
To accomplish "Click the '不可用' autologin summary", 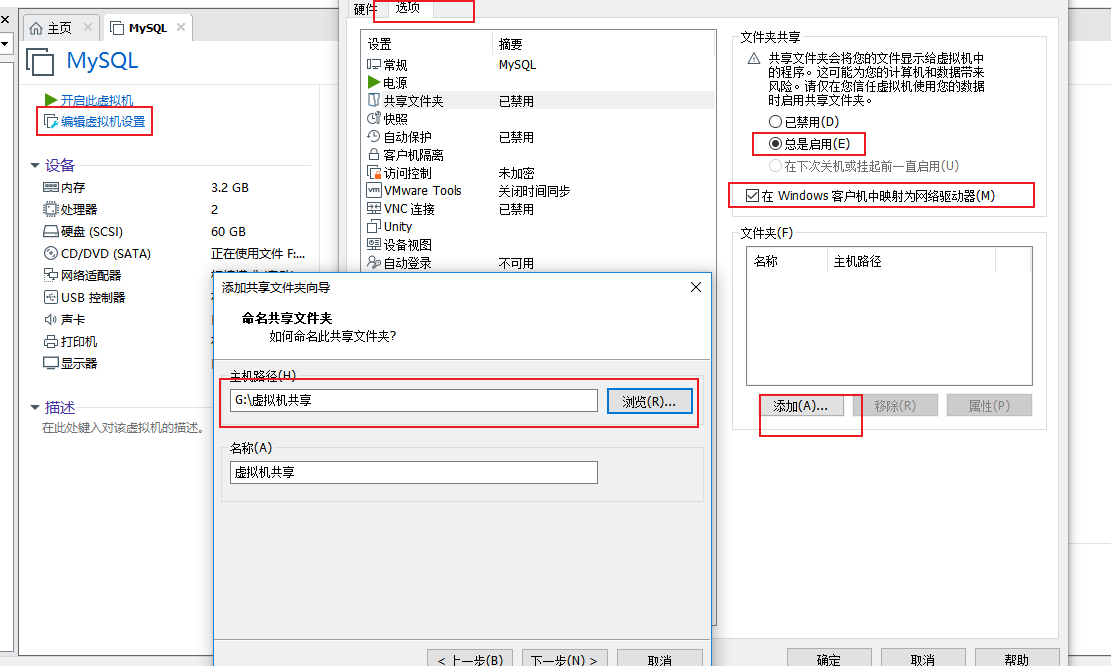I will tap(517, 264).
